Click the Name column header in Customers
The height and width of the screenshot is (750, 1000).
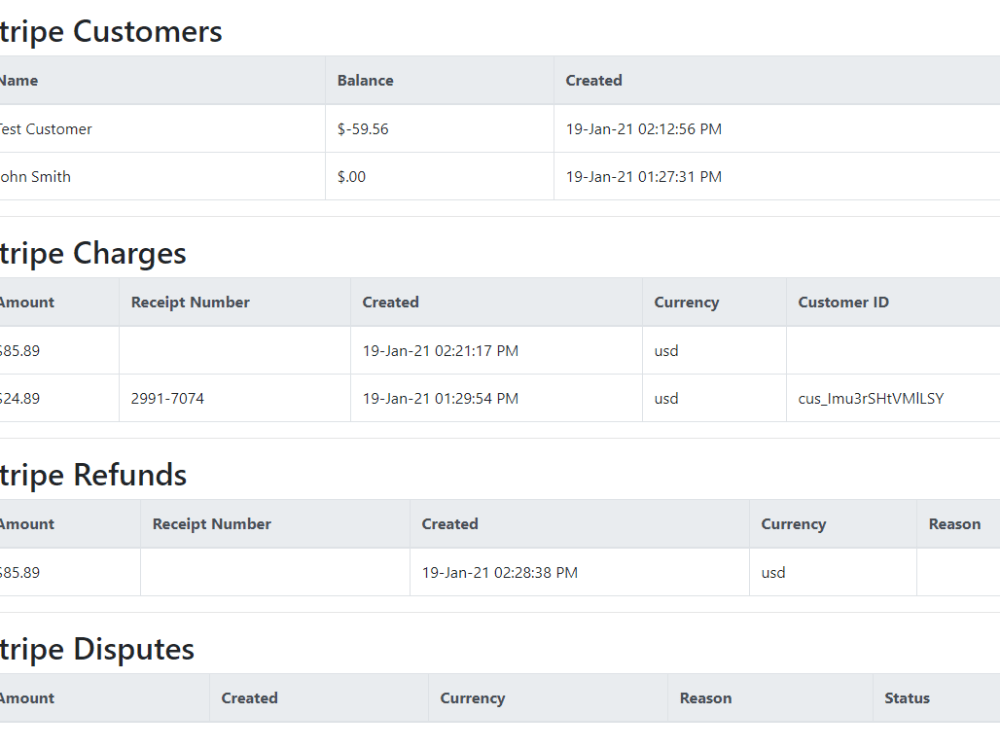(x=18, y=81)
